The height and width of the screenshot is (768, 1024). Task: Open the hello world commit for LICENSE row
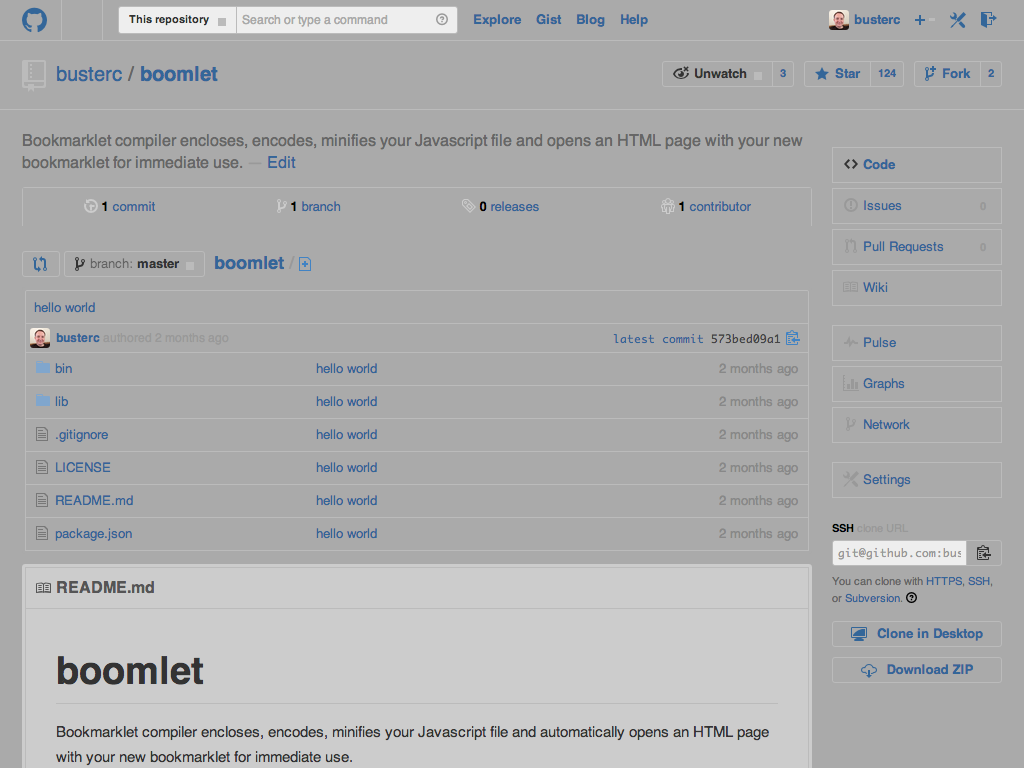click(x=347, y=468)
